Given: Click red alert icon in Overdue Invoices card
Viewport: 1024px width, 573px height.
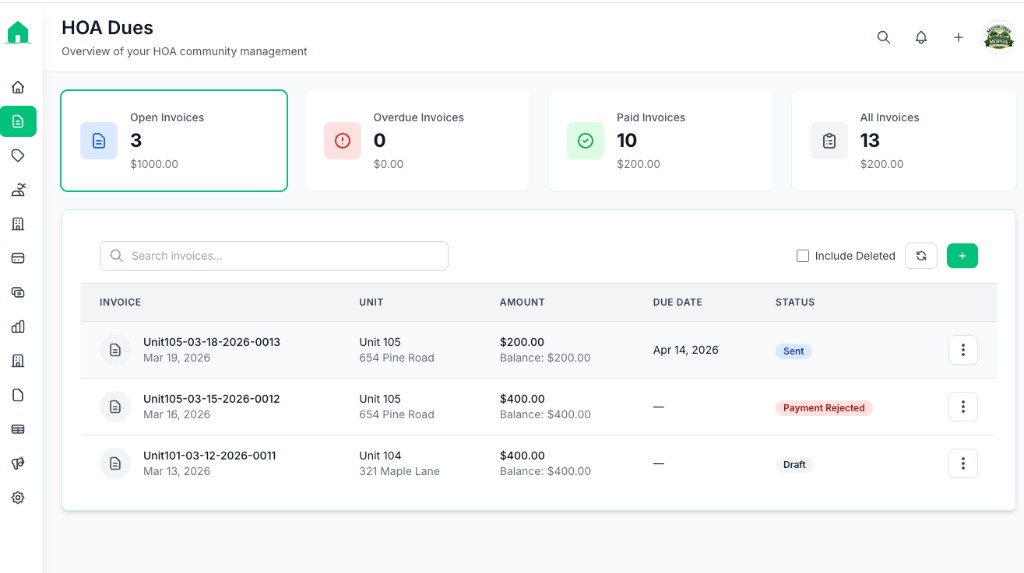Looking at the screenshot, I should [x=342, y=140].
